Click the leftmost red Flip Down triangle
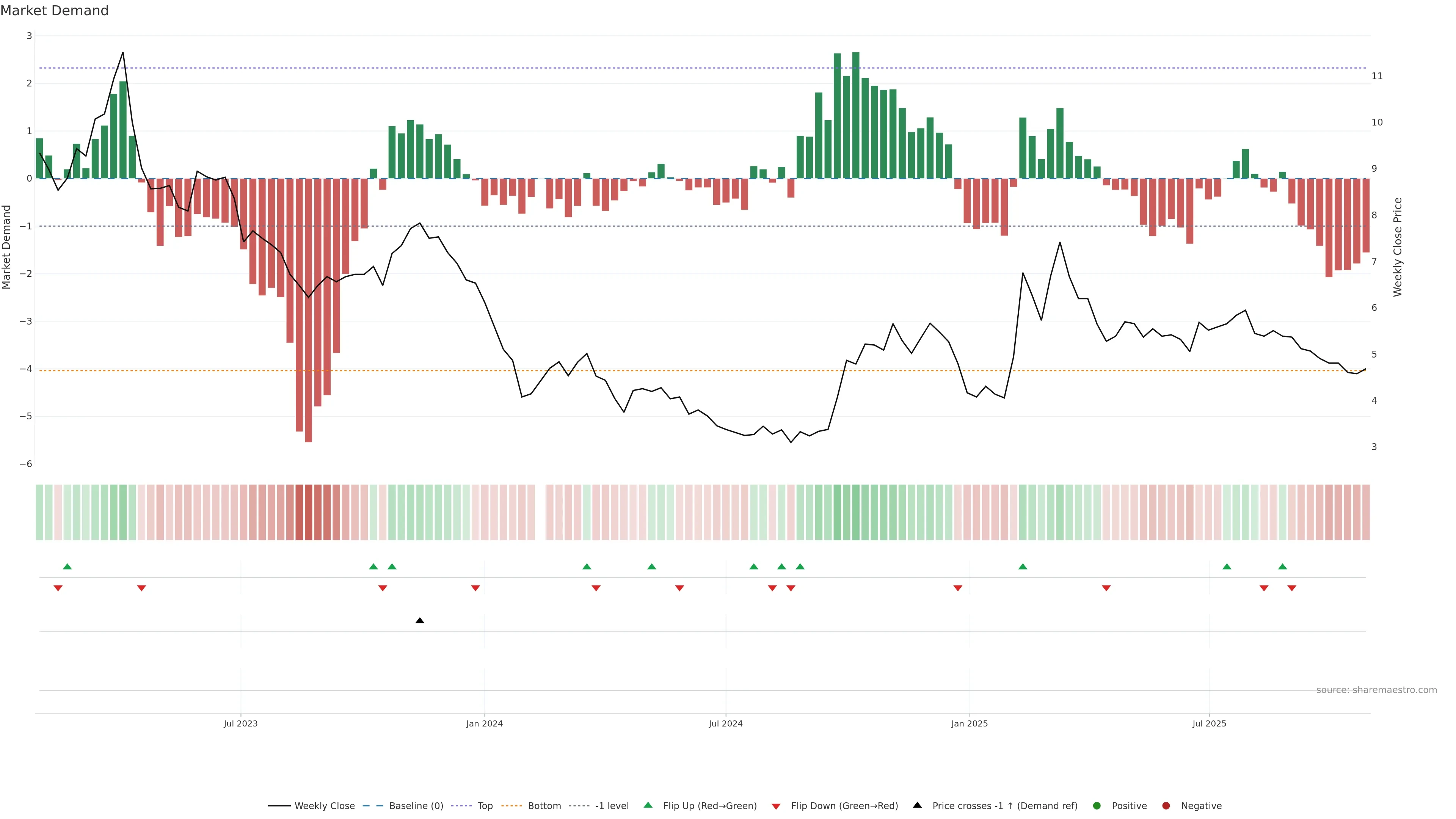 pyautogui.click(x=58, y=588)
